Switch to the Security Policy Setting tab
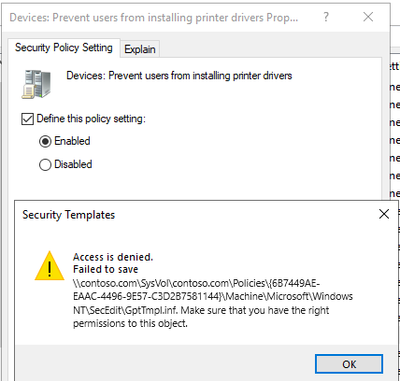The height and width of the screenshot is (381, 400). [x=64, y=48]
